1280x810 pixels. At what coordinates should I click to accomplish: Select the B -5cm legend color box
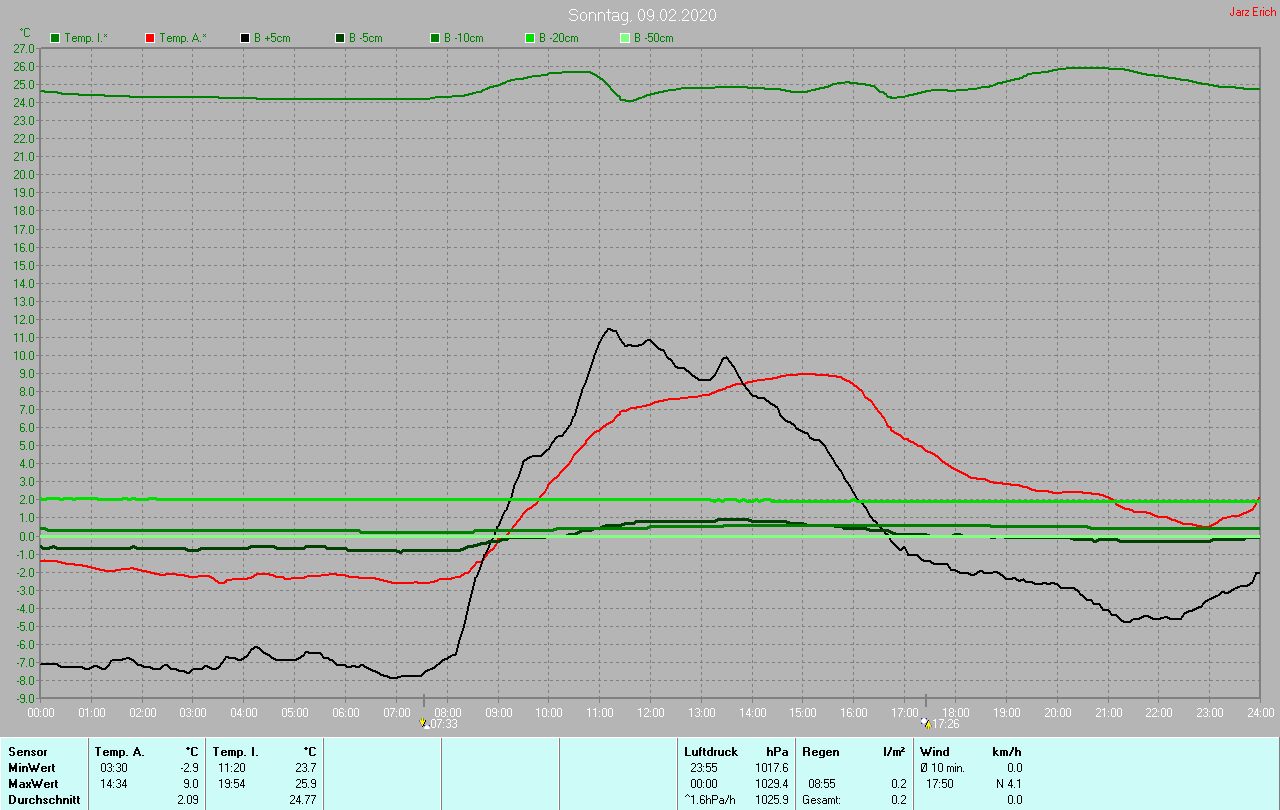[x=340, y=38]
